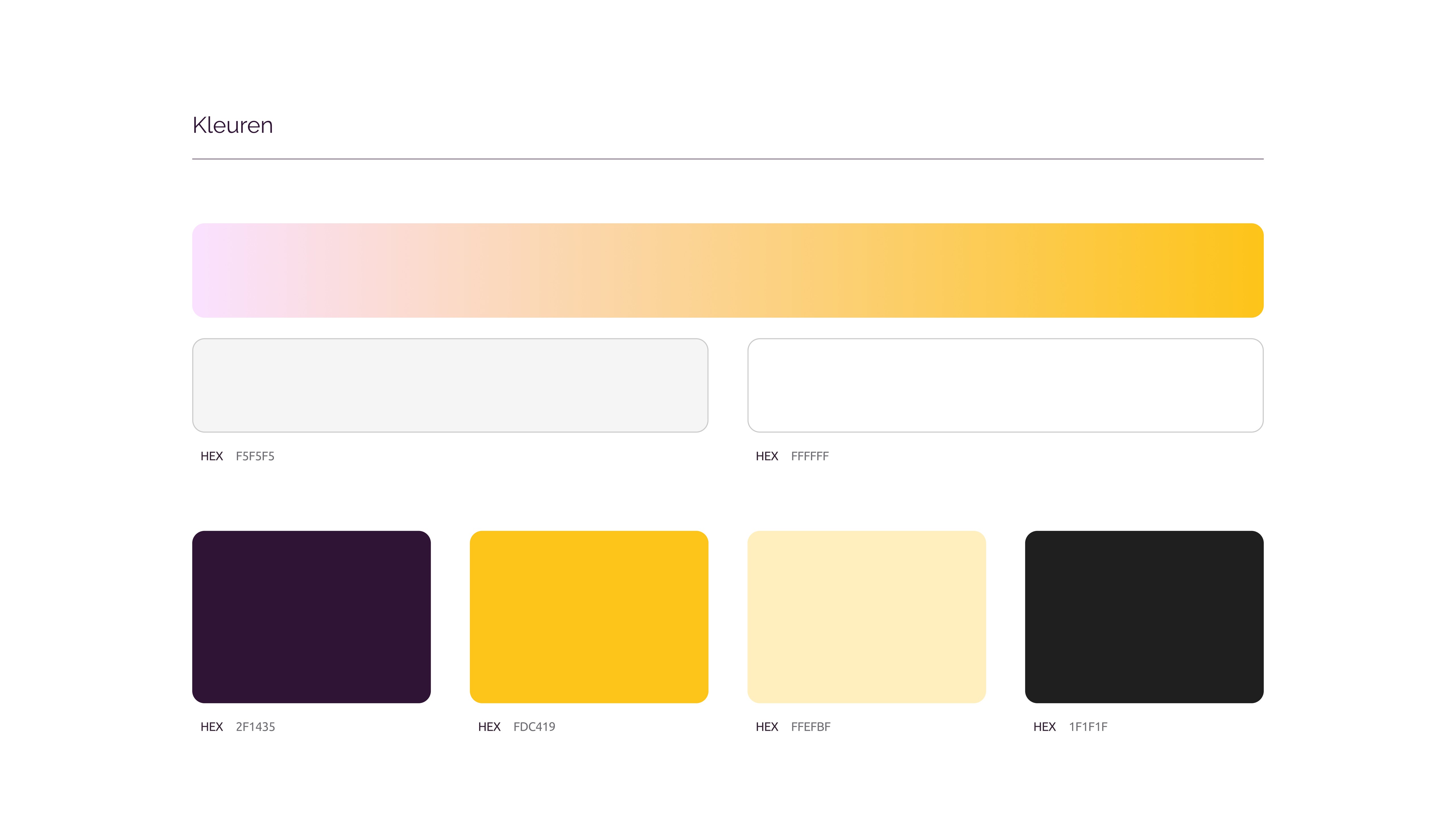Image resolution: width=1456 pixels, height=819 pixels.
Task: Click the dark purple 2F1435 swatch
Action: [311, 617]
